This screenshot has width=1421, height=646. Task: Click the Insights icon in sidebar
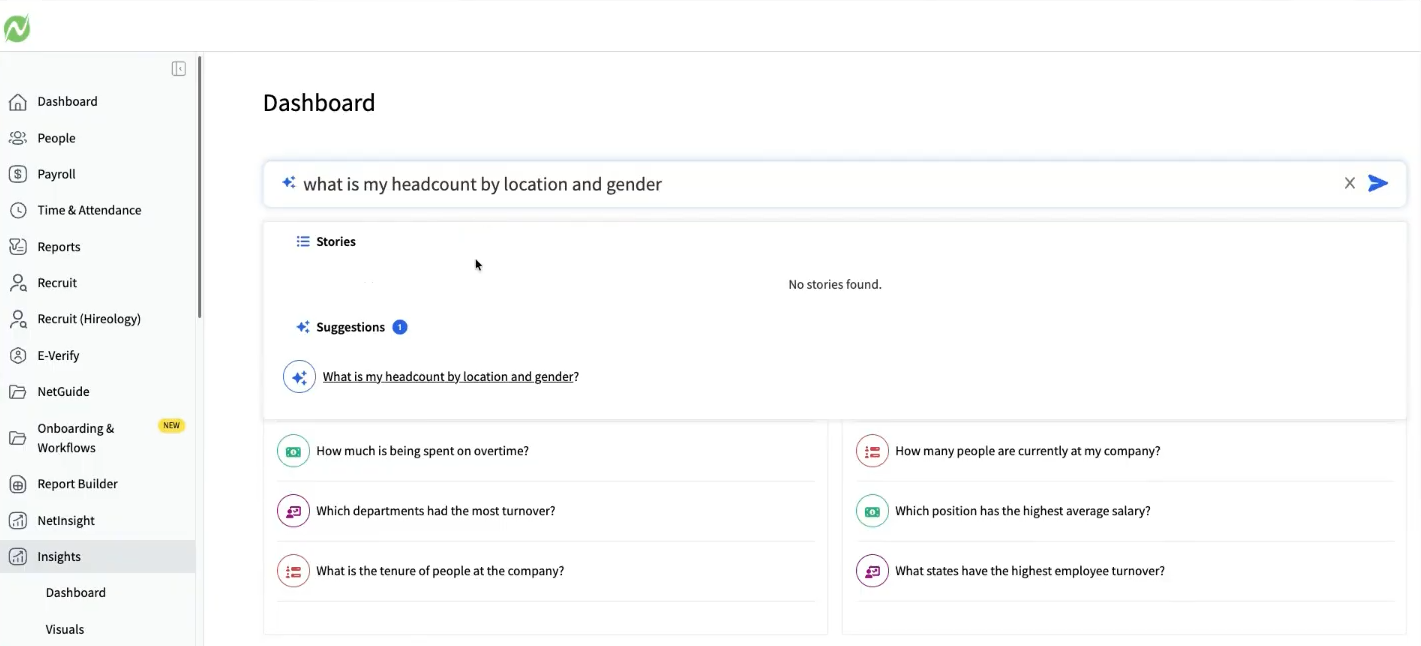(18, 557)
